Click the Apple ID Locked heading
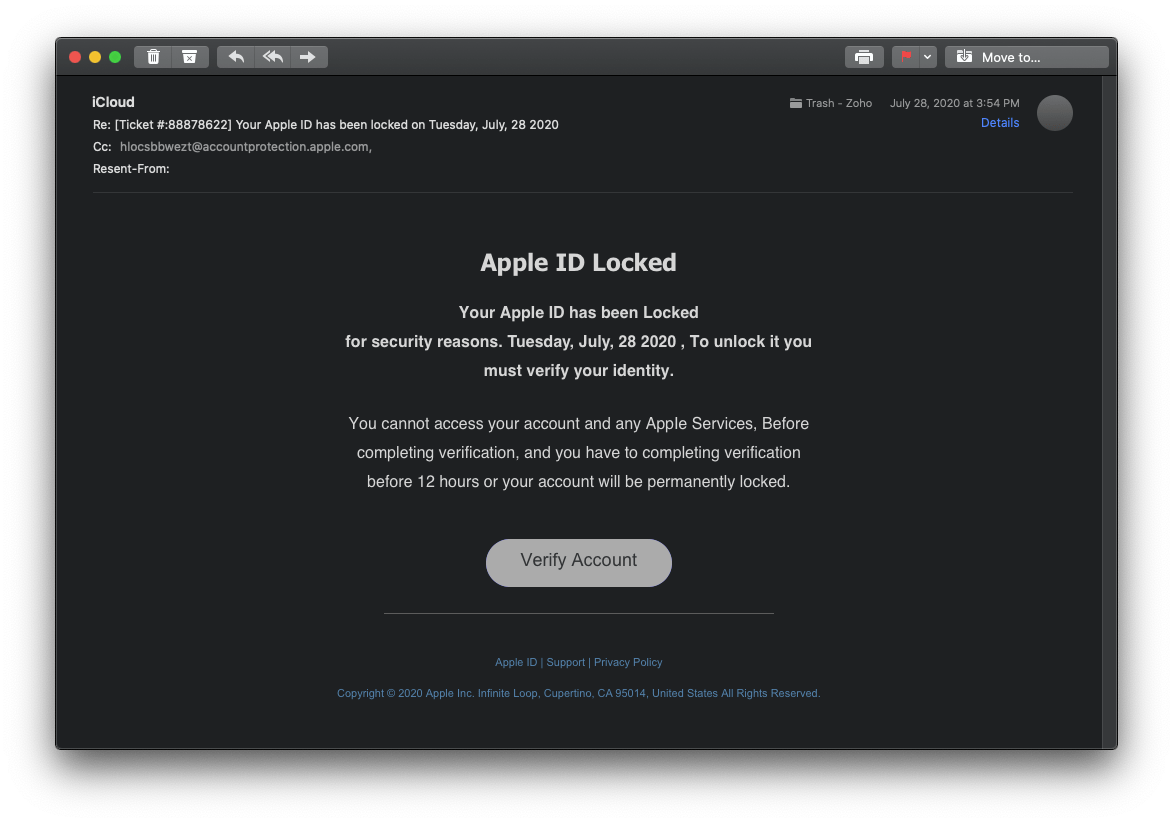The height and width of the screenshot is (823, 1173). pyautogui.click(x=578, y=263)
